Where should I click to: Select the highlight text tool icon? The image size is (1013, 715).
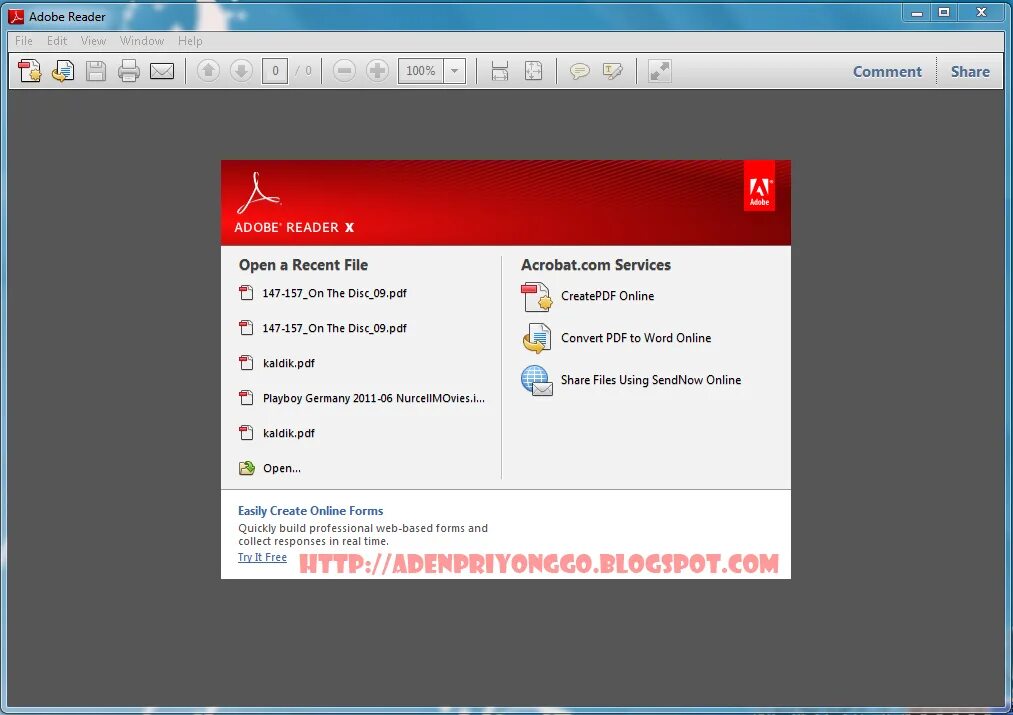tap(612, 70)
